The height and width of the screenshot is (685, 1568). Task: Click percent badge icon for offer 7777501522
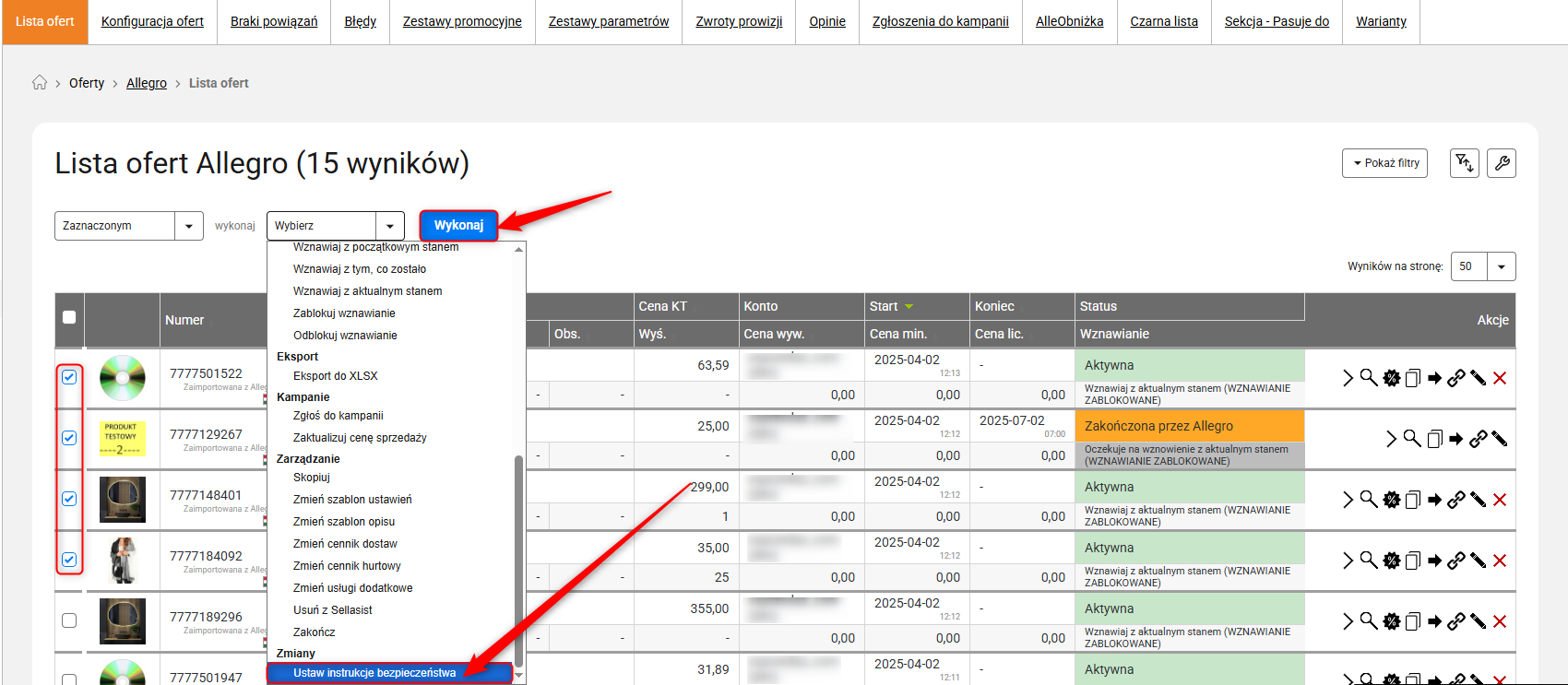(x=1391, y=378)
